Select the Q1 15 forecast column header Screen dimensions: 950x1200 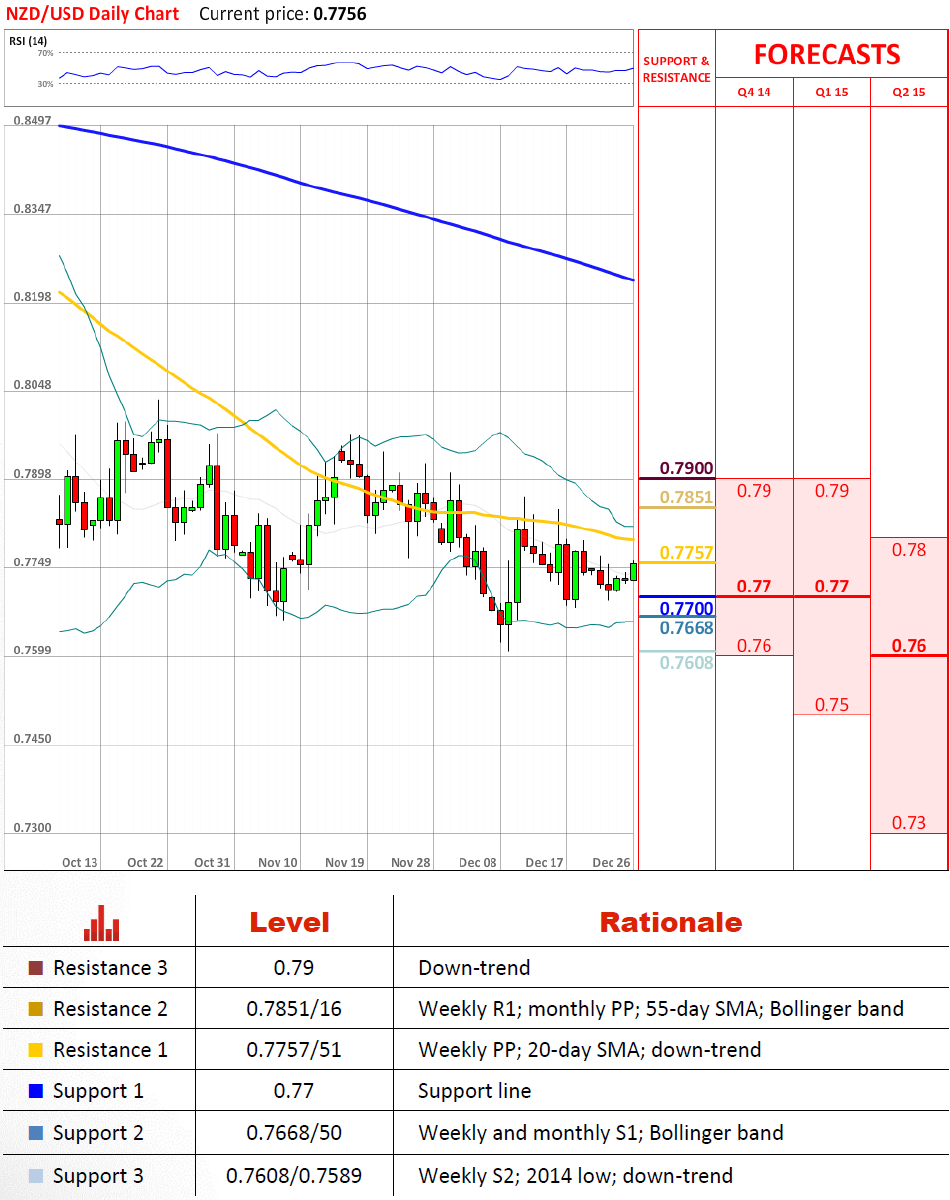click(x=832, y=93)
